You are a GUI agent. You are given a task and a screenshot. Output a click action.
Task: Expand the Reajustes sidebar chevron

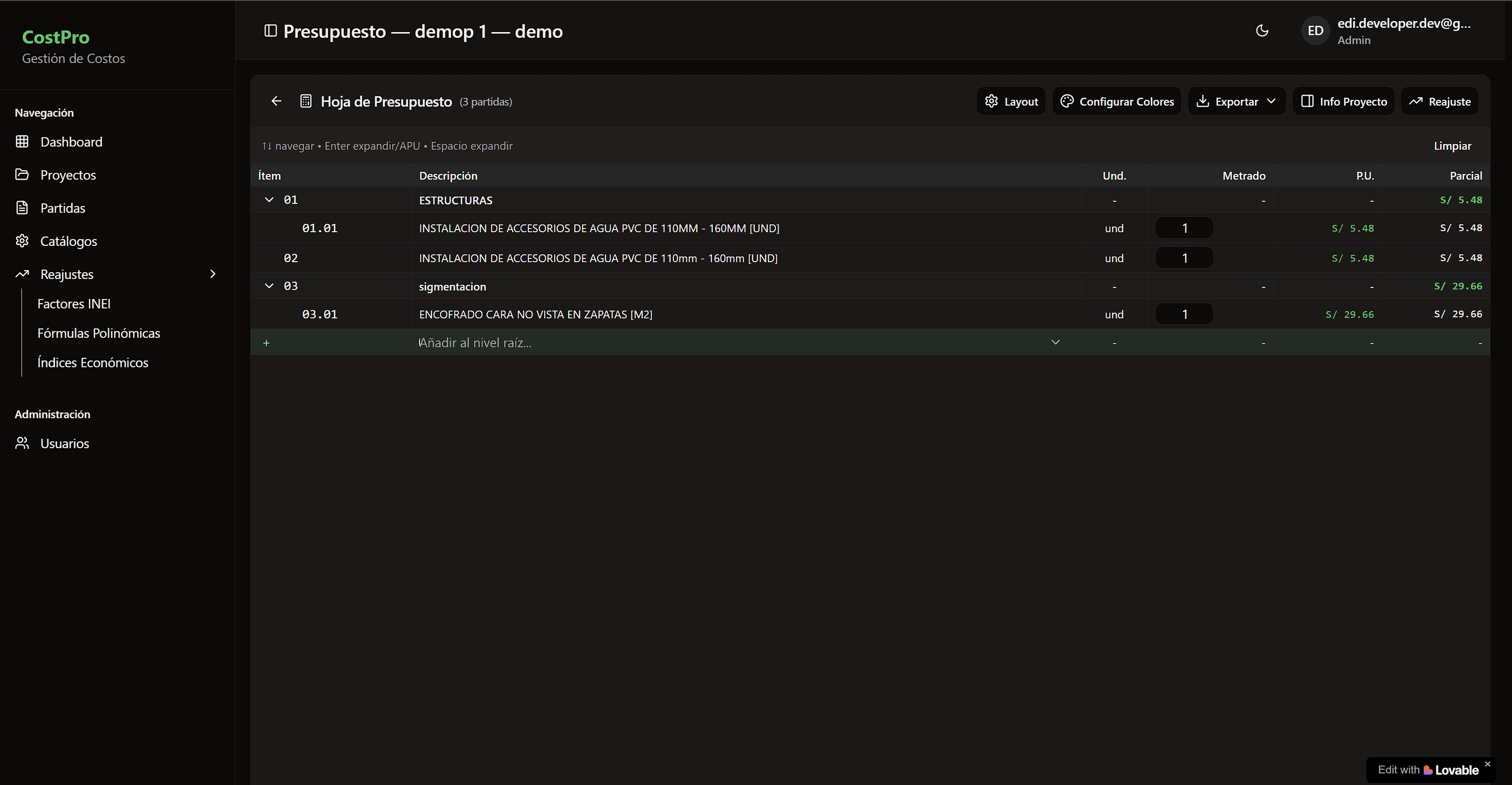pyautogui.click(x=213, y=274)
